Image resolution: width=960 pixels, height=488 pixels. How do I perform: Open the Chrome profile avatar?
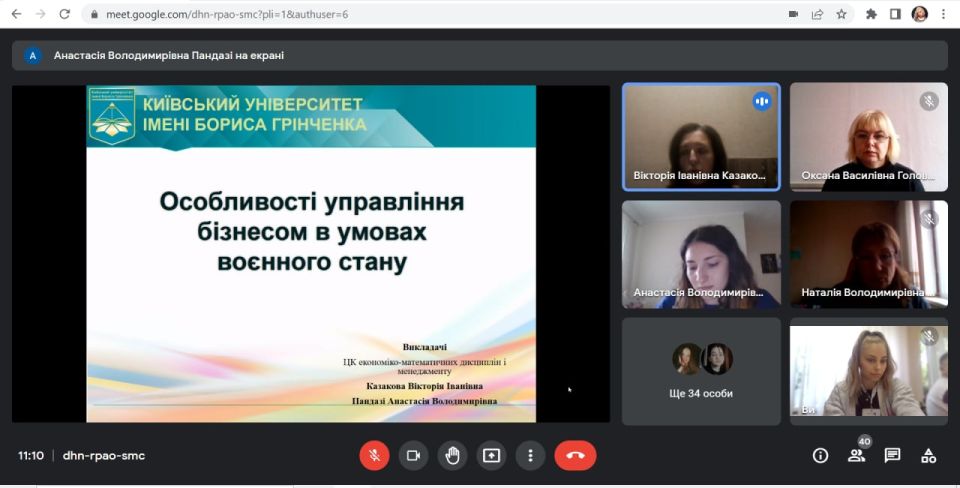(x=920, y=14)
